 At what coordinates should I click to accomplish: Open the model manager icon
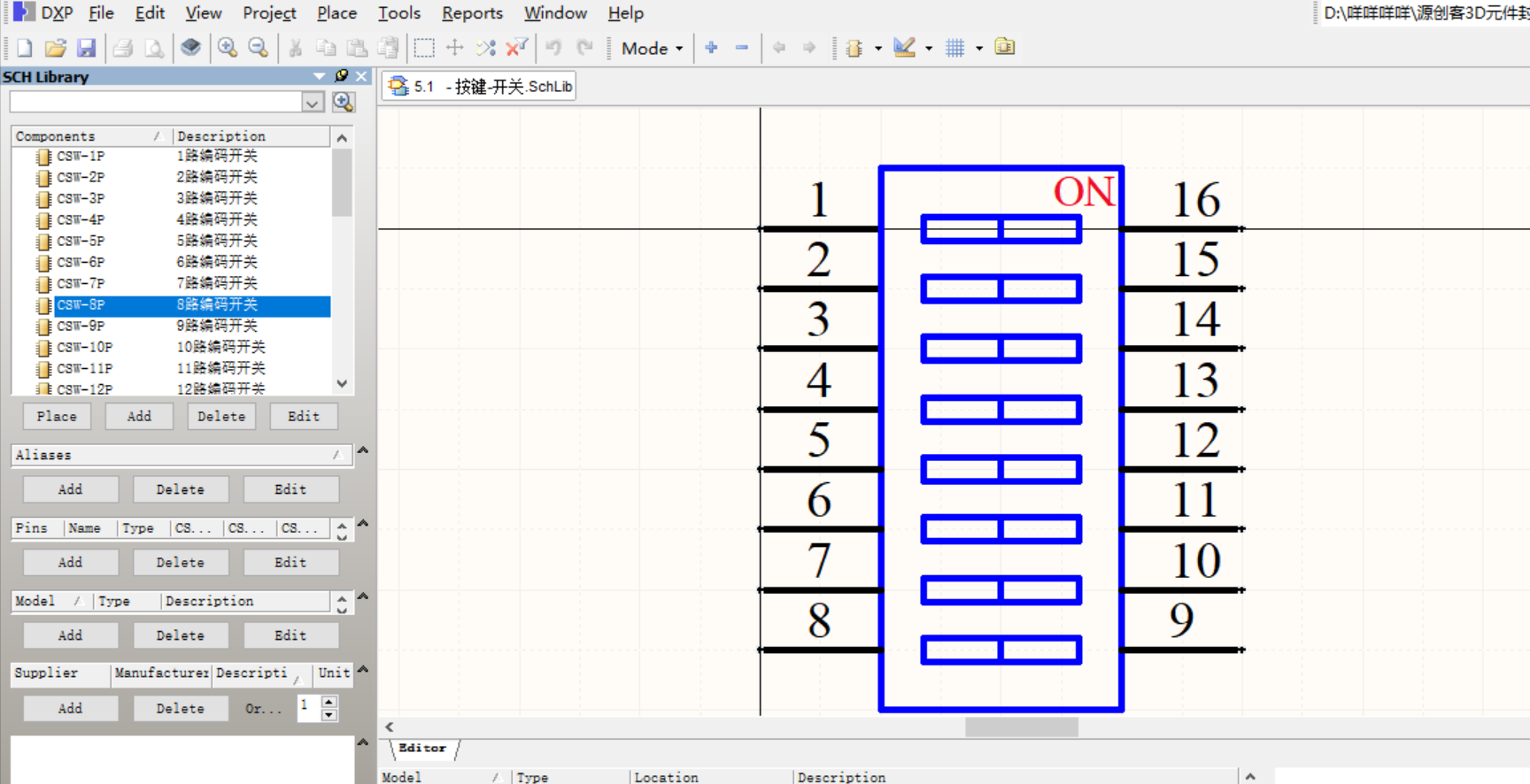click(1005, 47)
